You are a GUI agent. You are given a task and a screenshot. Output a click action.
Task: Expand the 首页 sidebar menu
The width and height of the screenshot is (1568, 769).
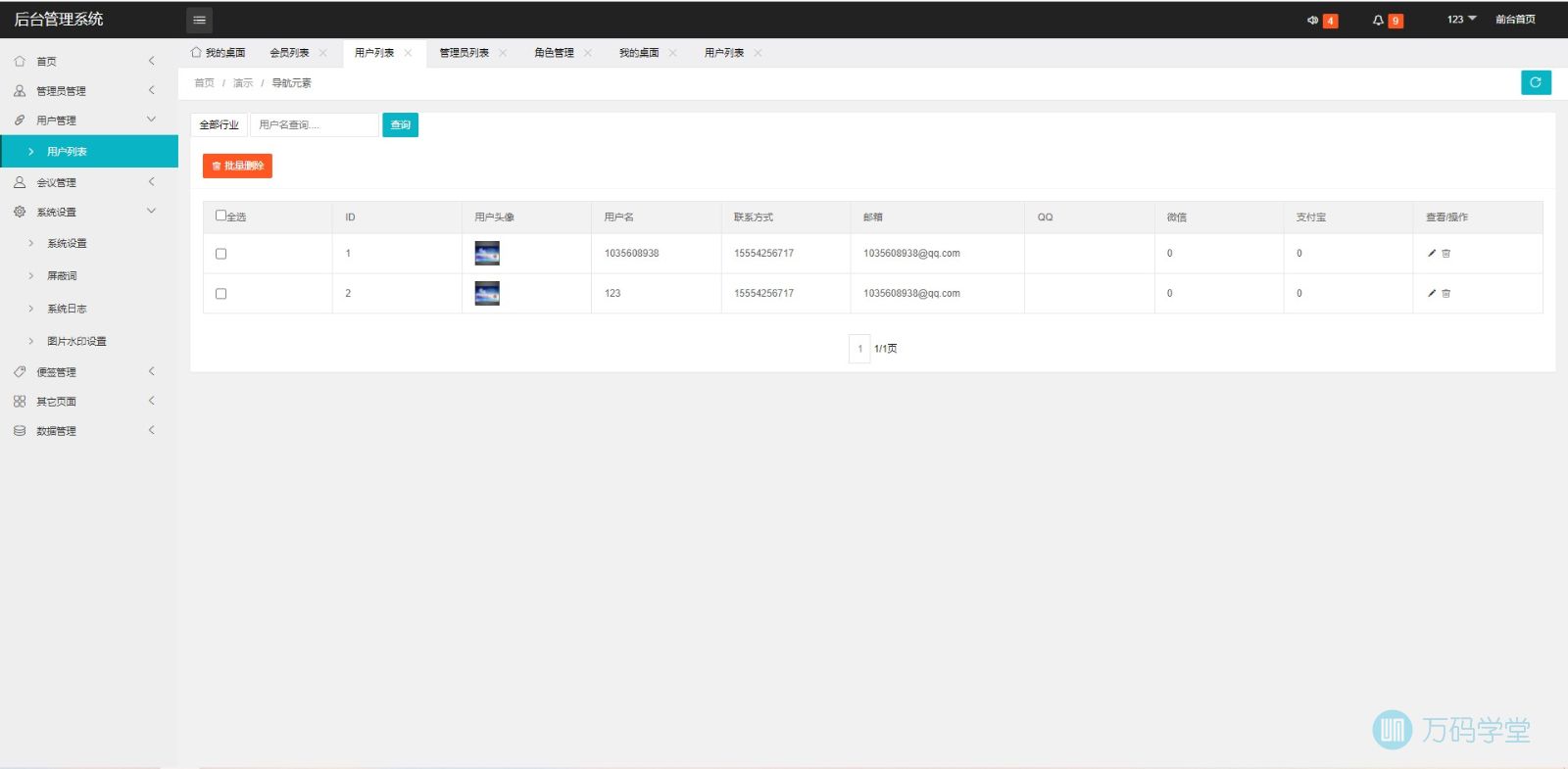(152, 61)
